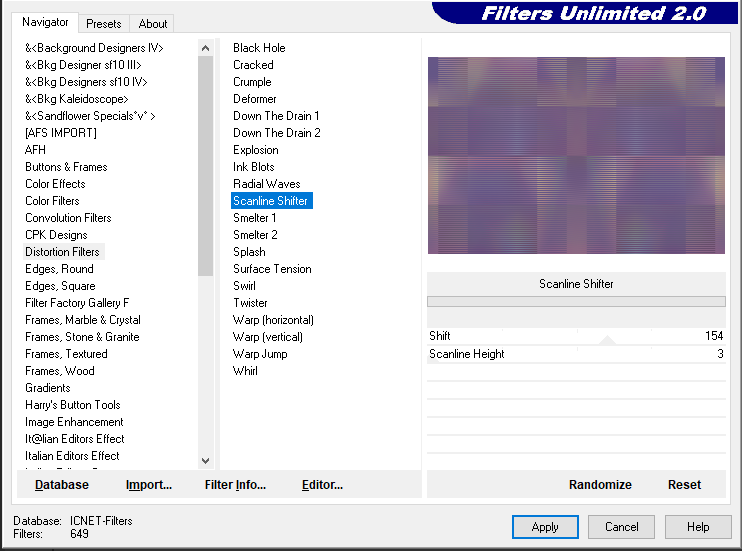Choose the Ink Blots filter
Image resolution: width=742 pixels, height=551 pixels.
tap(254, 167)
